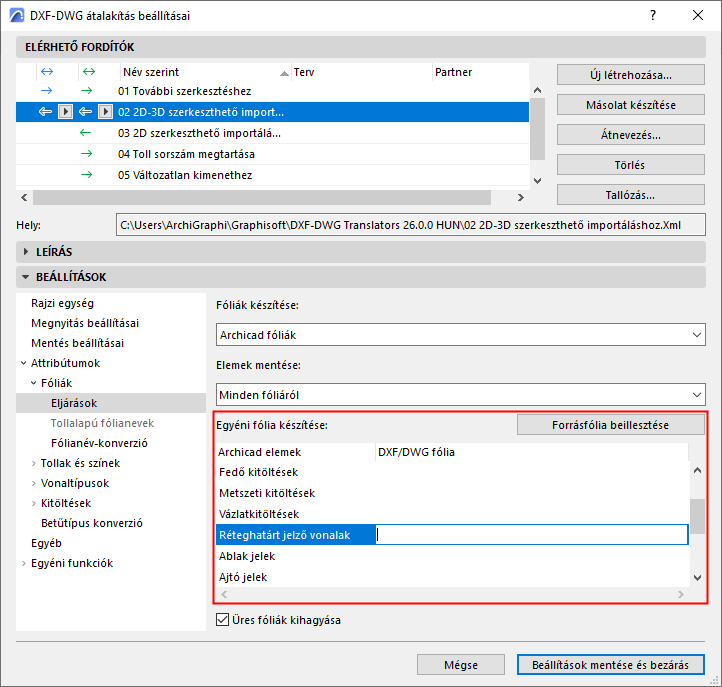722x687 pixels.
Task: Click the blue bidirectional arrow column header
Action: coord(47,71)
